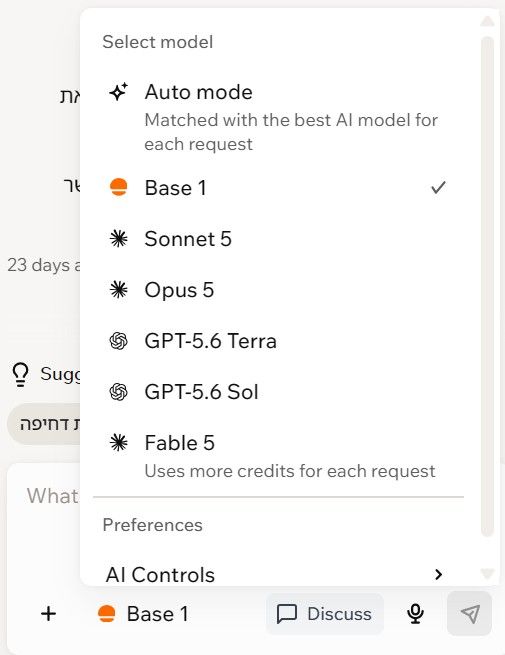The height and width of the screenshot is (655, 505).
Task: Toggle the Discuss mode button
Action: tap(325, 614)
